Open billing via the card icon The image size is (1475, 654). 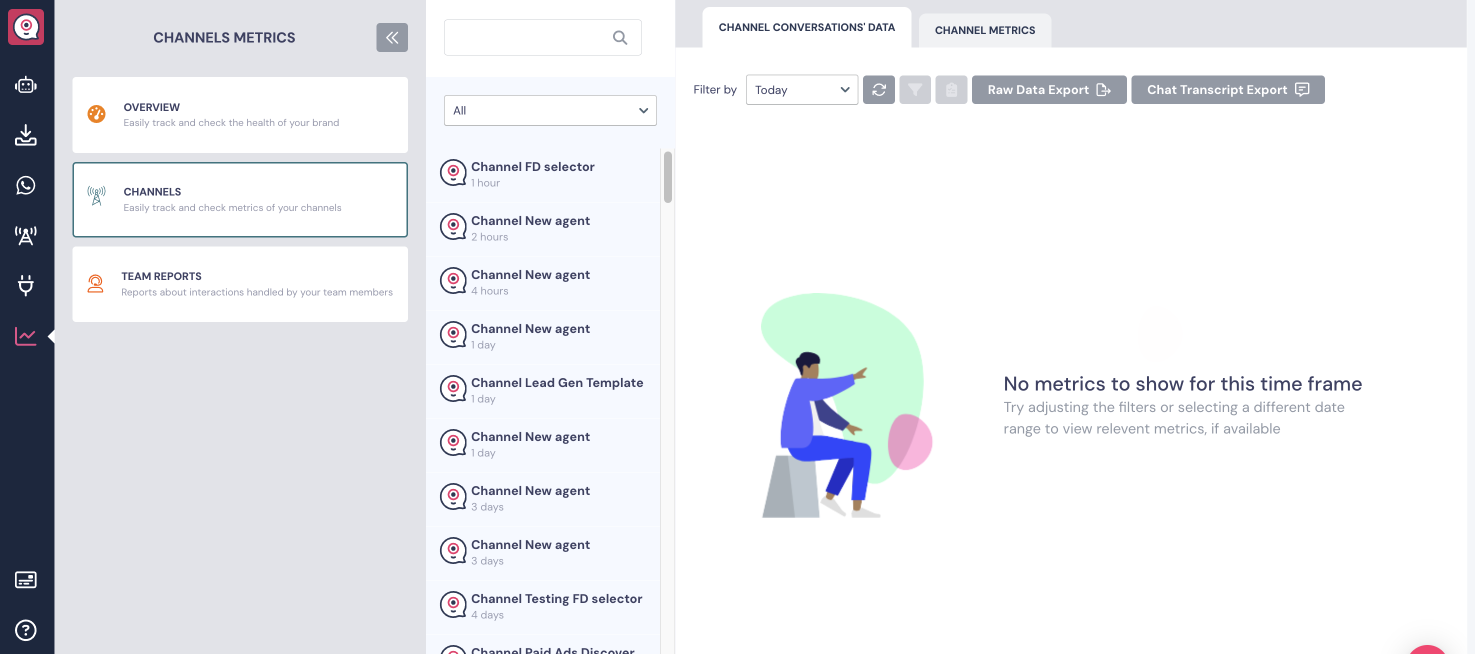click(25, 579)
